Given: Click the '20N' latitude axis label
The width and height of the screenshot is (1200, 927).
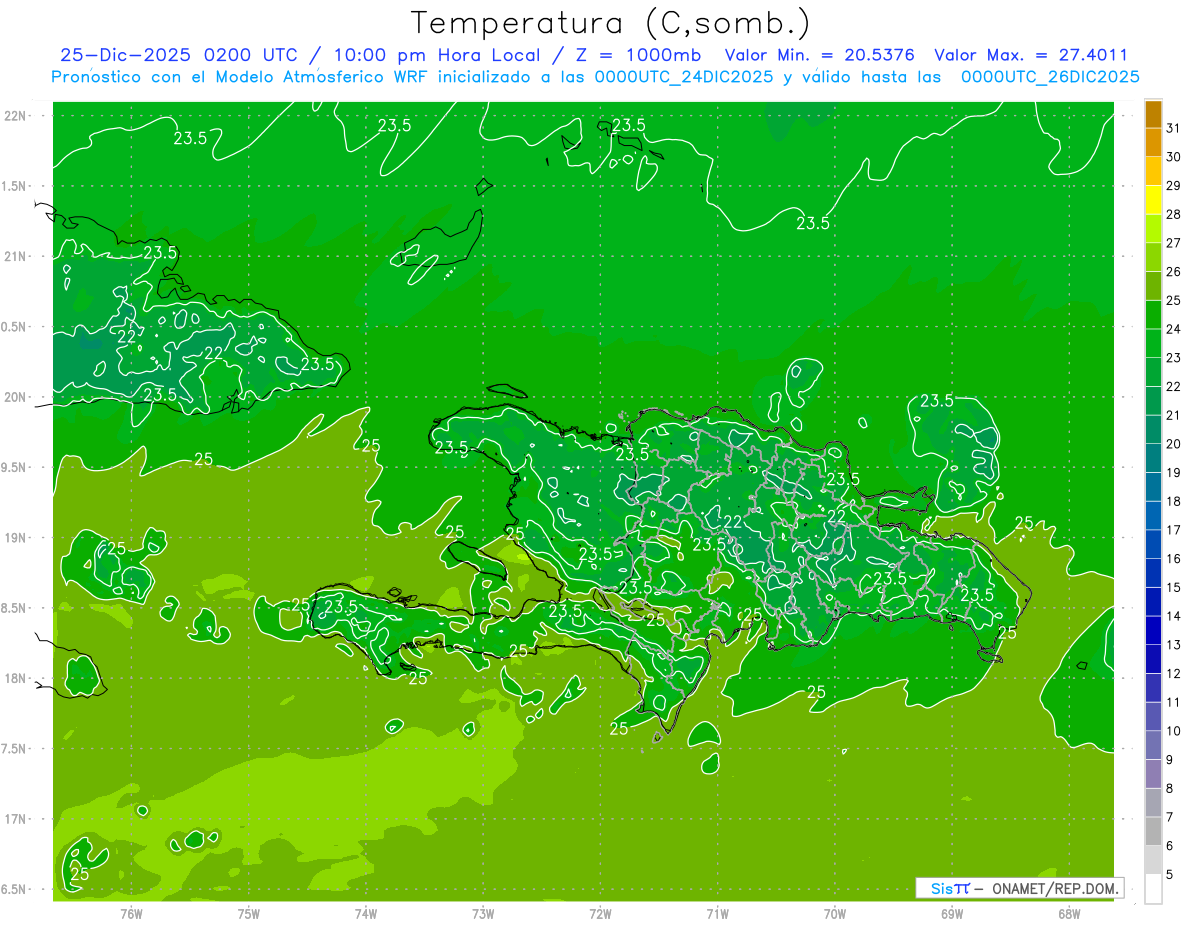Looking at the screenshot, I should point(15,397).
